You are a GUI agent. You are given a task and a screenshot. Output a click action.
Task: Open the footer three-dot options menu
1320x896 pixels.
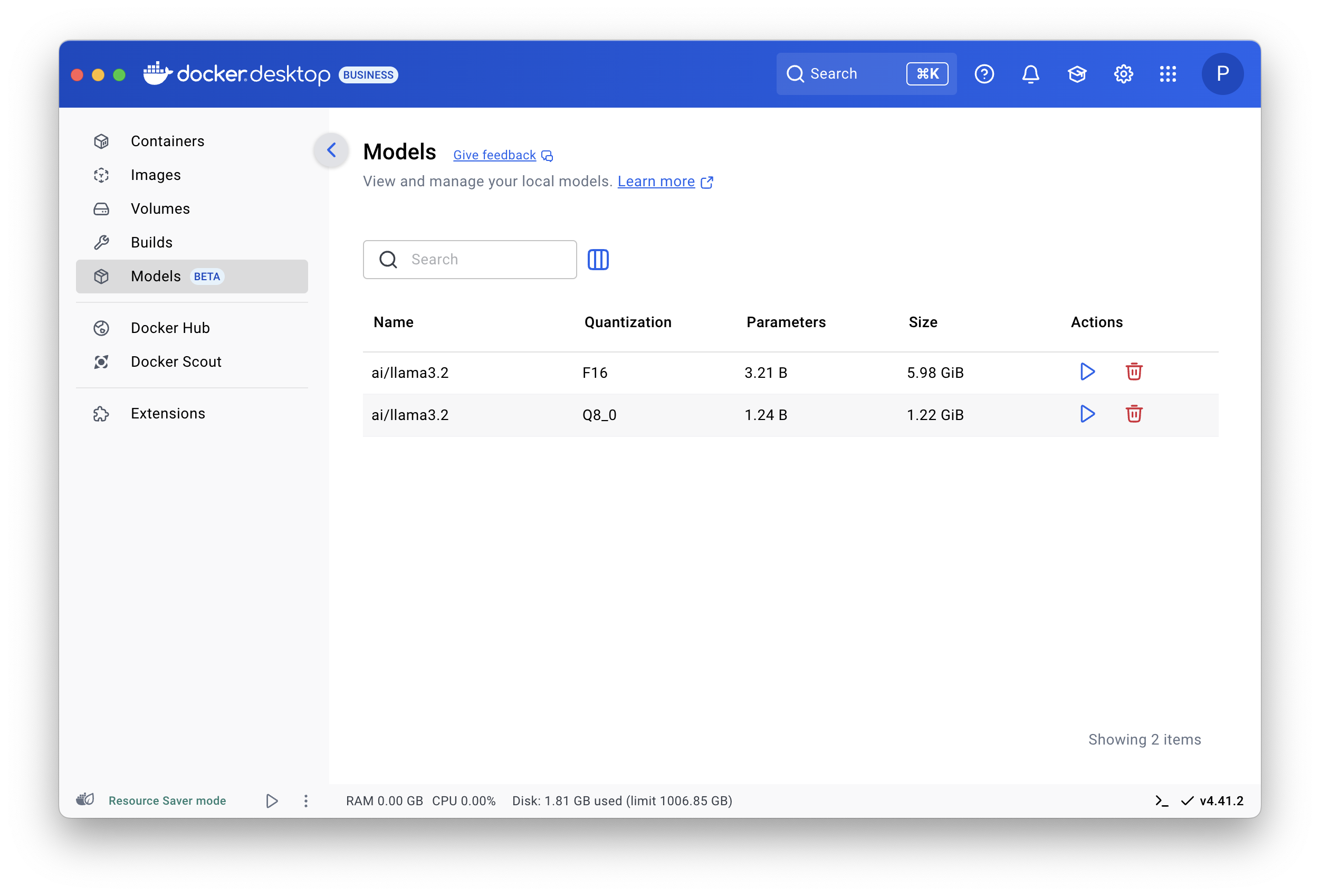[305, 801]
